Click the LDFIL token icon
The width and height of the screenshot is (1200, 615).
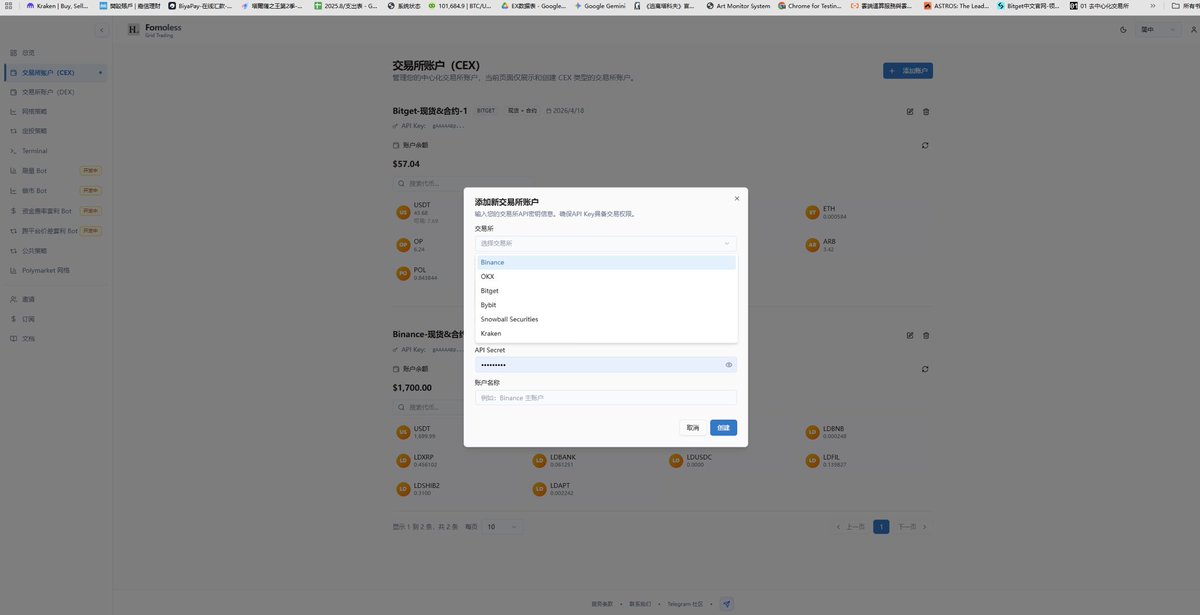(x=812, y=461)
